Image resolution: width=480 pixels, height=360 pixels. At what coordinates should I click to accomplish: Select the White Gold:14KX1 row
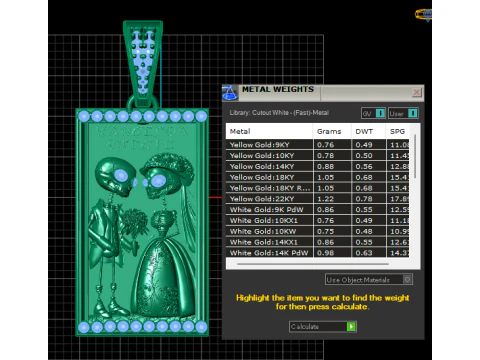[x=318, y=242]
